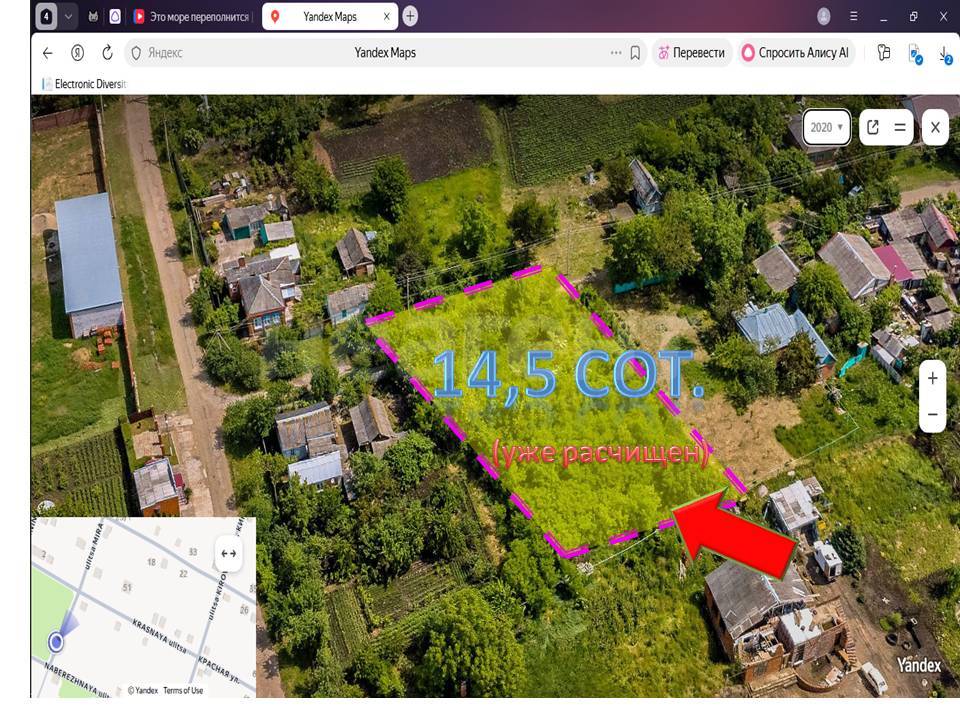Click house number 51 on the minimap
The width and height of the screenshot is (960, 720).
(x=127, y=588)
